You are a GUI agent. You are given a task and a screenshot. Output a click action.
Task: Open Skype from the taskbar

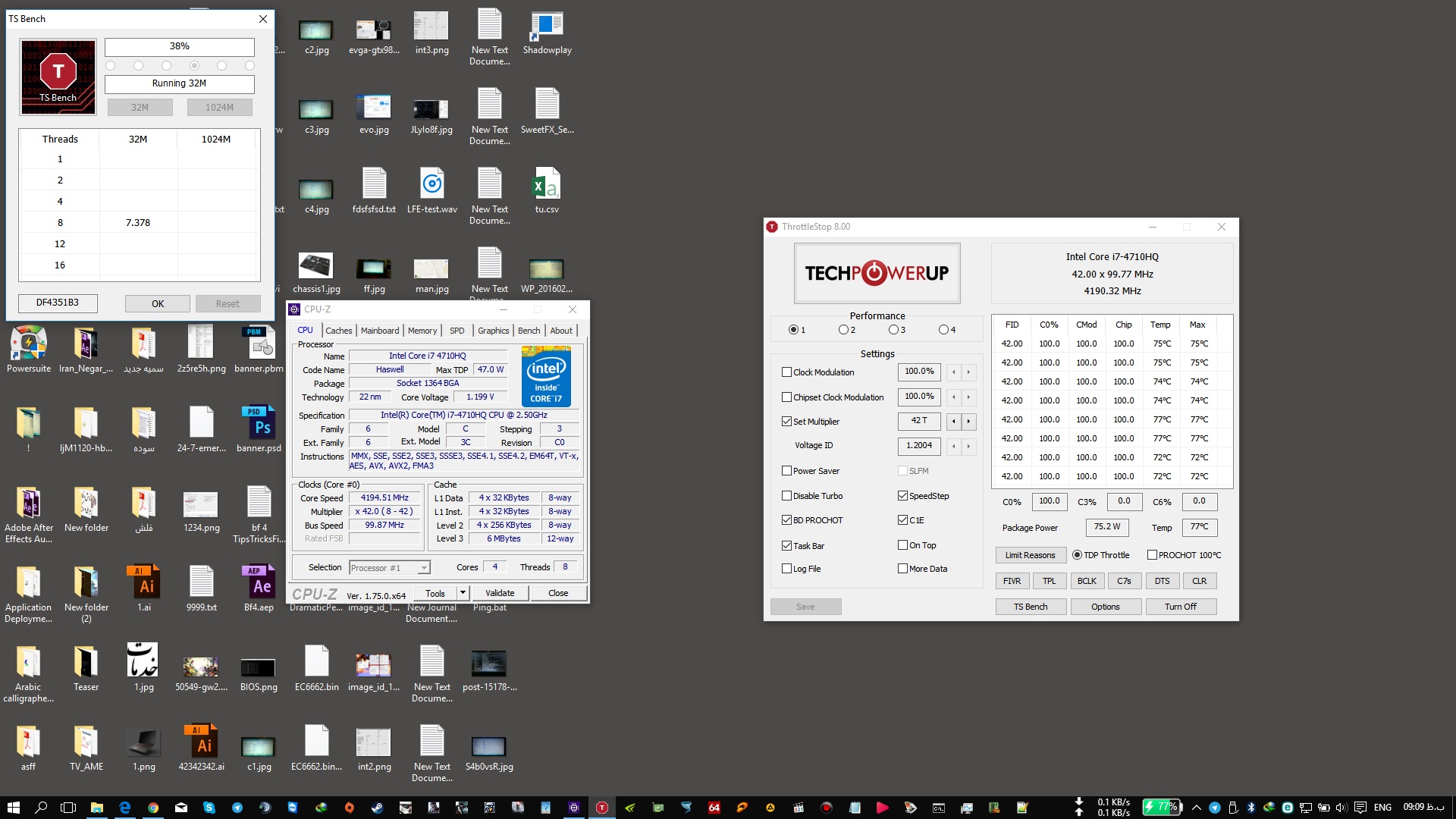pyautogui.click(x=209, y=808)
